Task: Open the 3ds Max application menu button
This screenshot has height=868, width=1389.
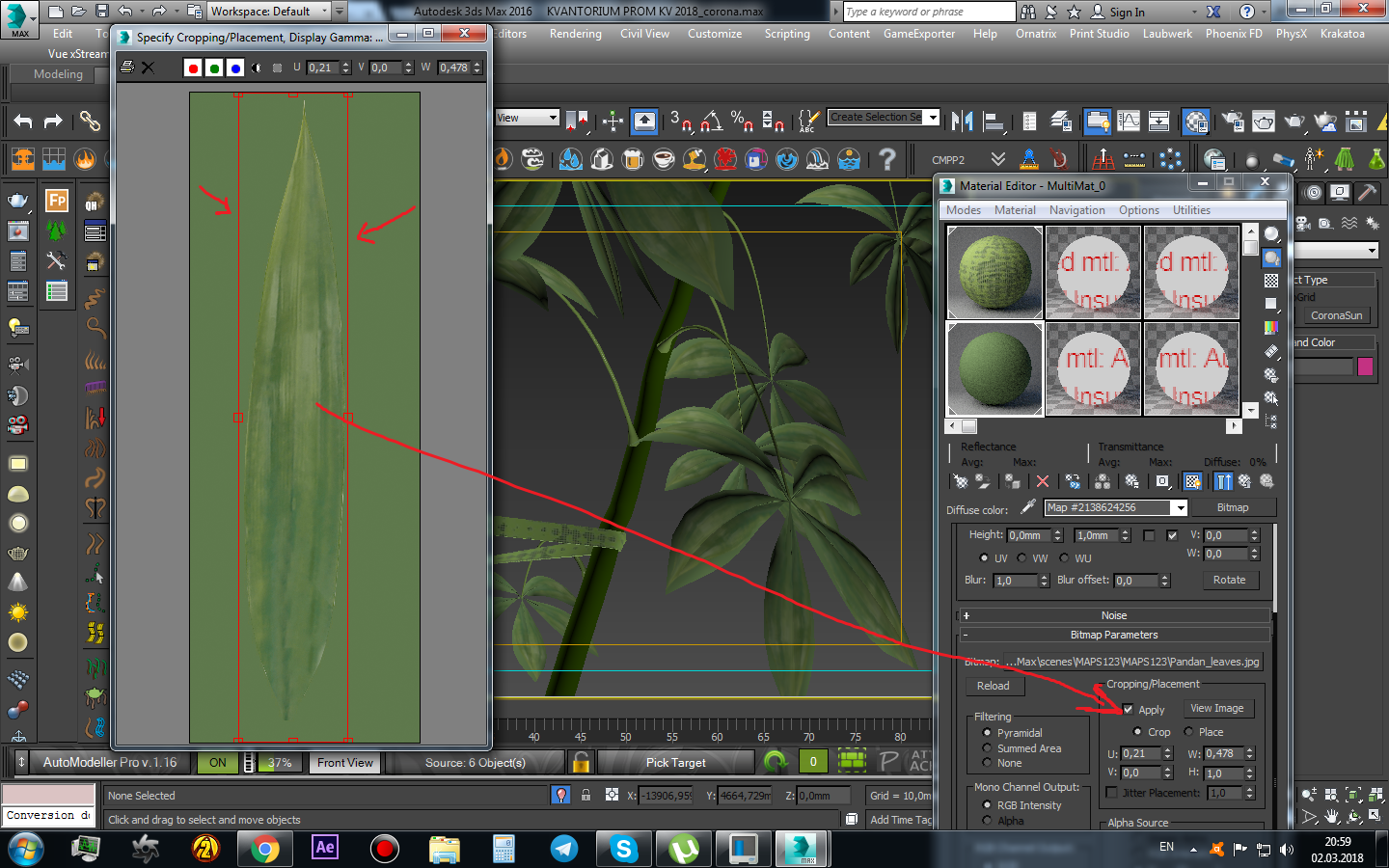Action: [19, 18]
